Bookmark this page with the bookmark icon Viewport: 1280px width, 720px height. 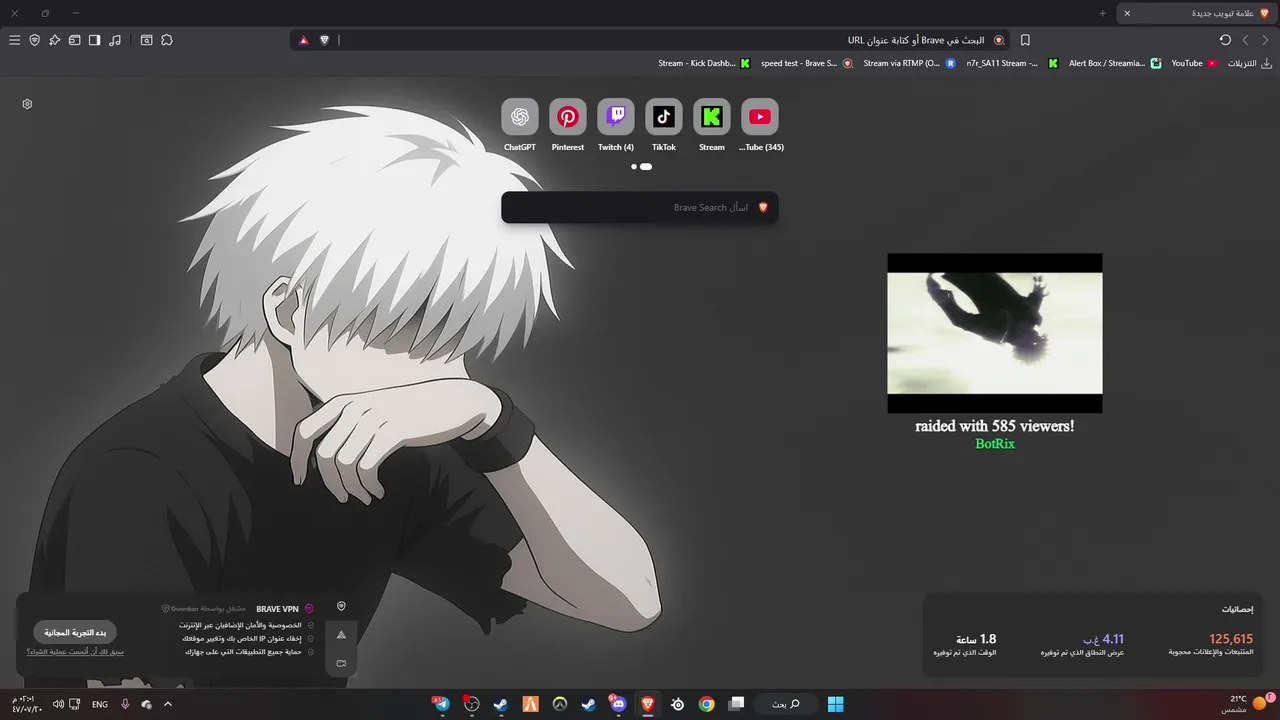pos(1025,40)
